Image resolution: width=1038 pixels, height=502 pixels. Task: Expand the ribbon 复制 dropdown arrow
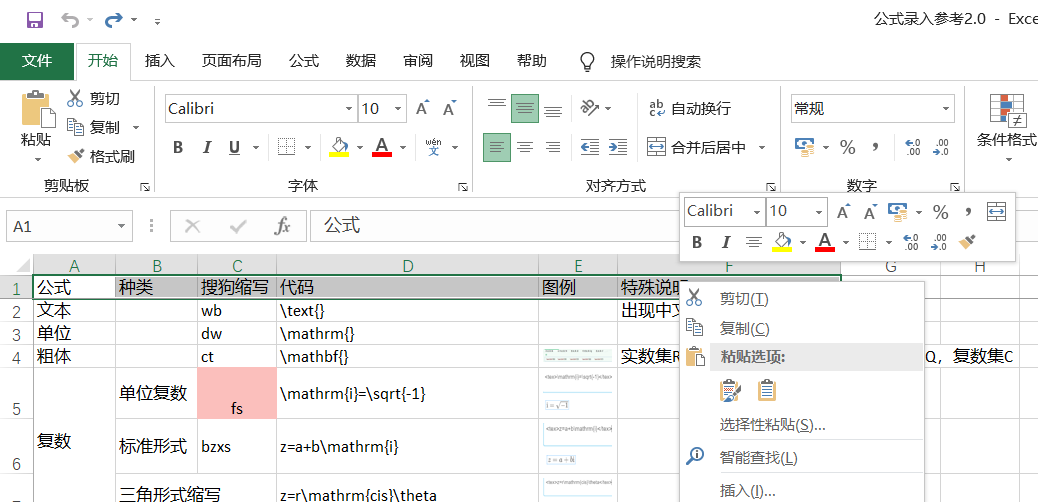coord(136,127)
